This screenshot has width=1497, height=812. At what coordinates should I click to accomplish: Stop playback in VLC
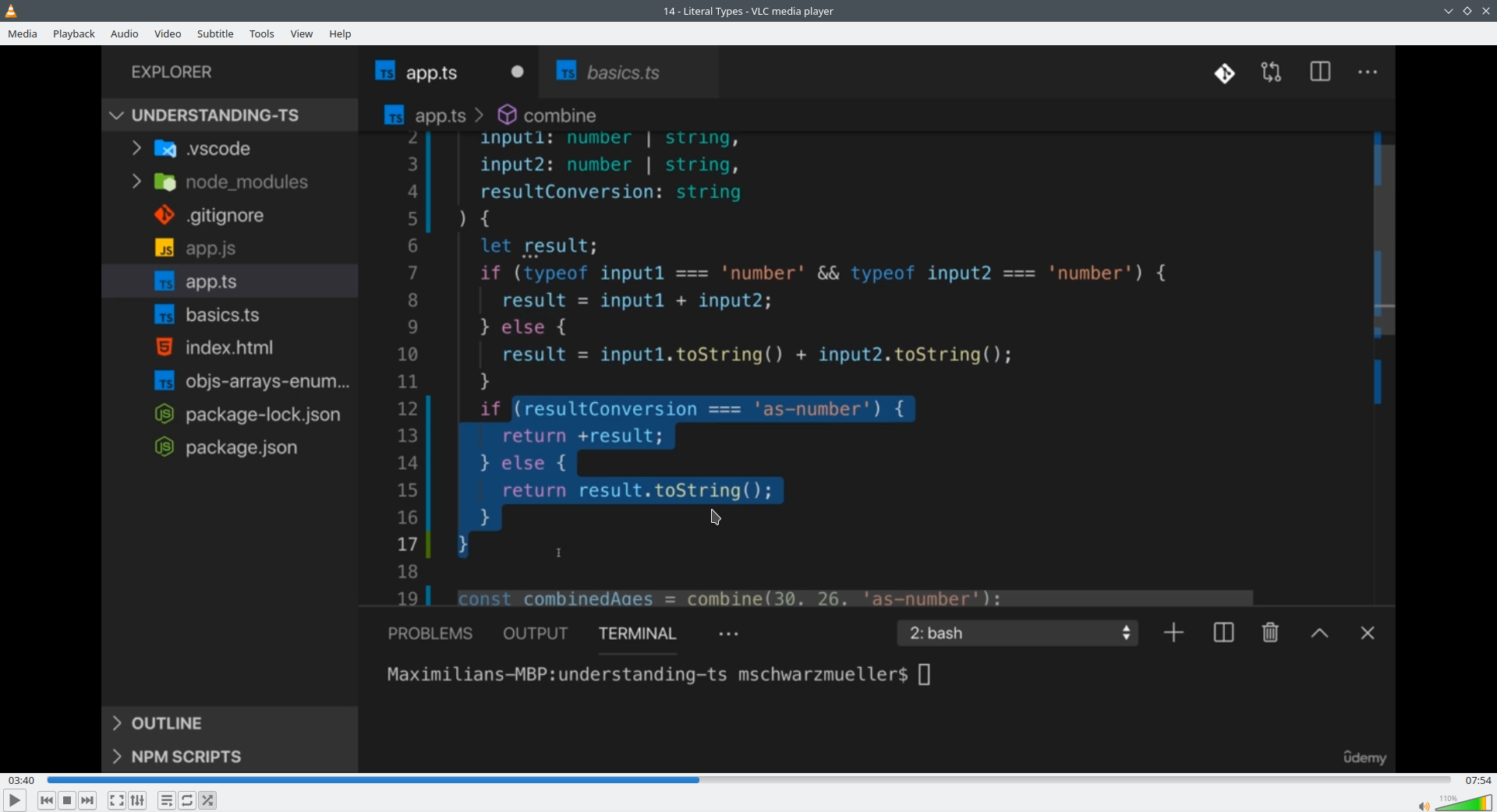tap(68, 800)
